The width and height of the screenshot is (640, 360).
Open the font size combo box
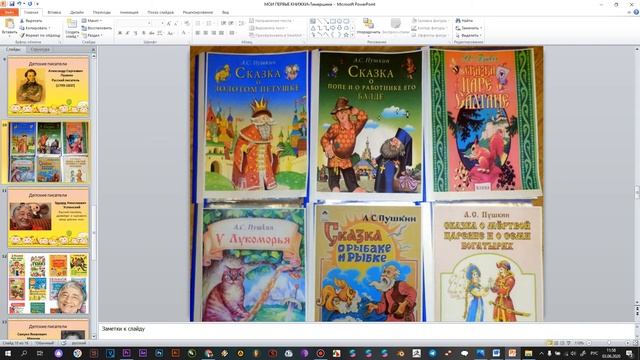click(x=158, y=23)
